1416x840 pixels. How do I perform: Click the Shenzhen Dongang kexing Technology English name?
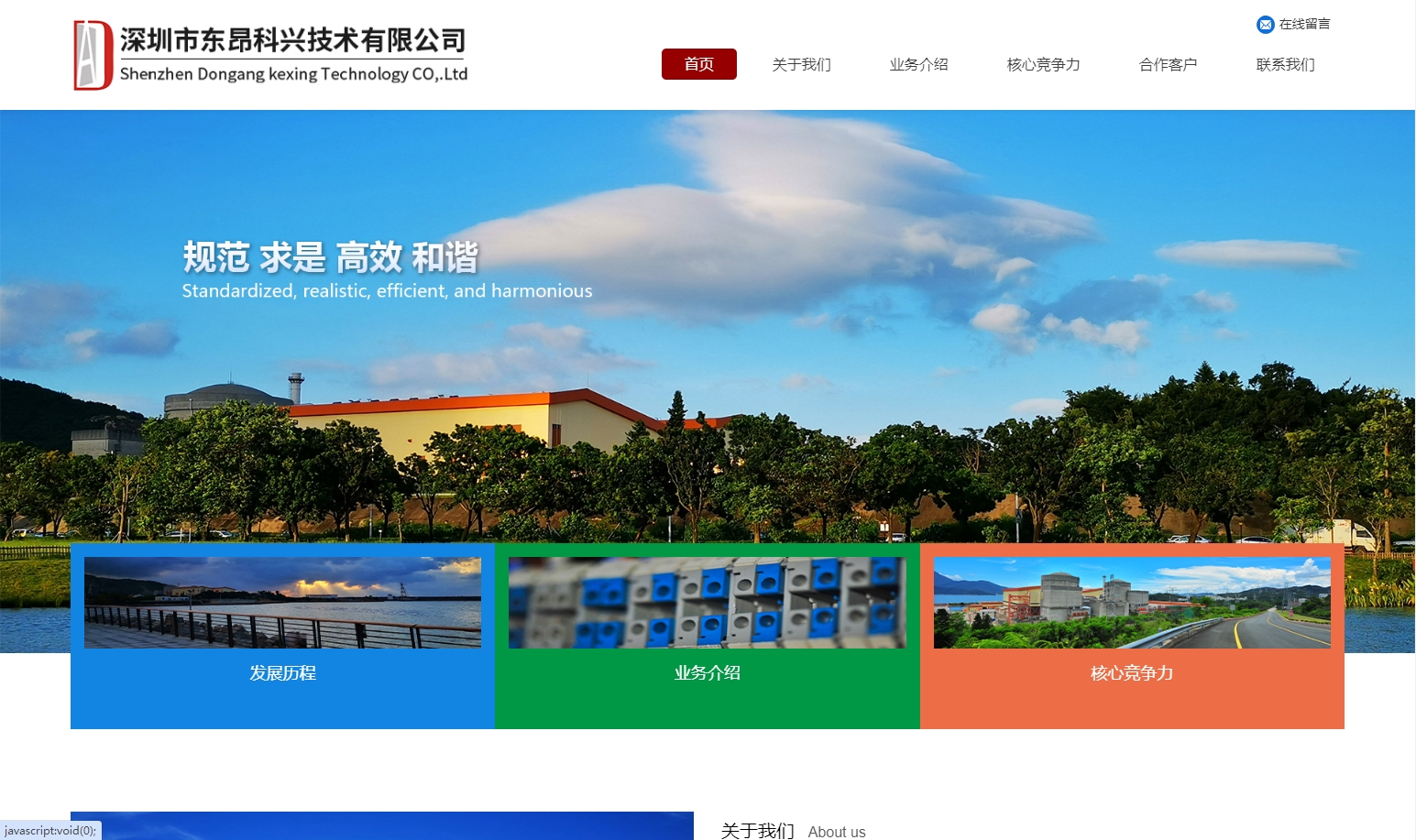click(x=293, y=74)
